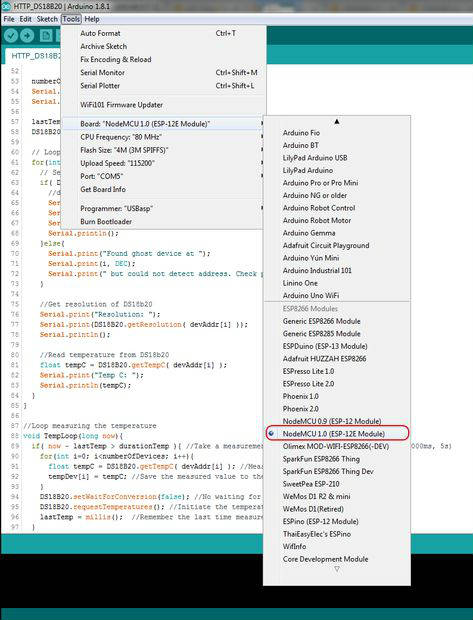Image resolution: width=473 pixels, height=620 pixels.
Task: Select Arduino Pro or Pro Mini
Action: tap(337, 183)
